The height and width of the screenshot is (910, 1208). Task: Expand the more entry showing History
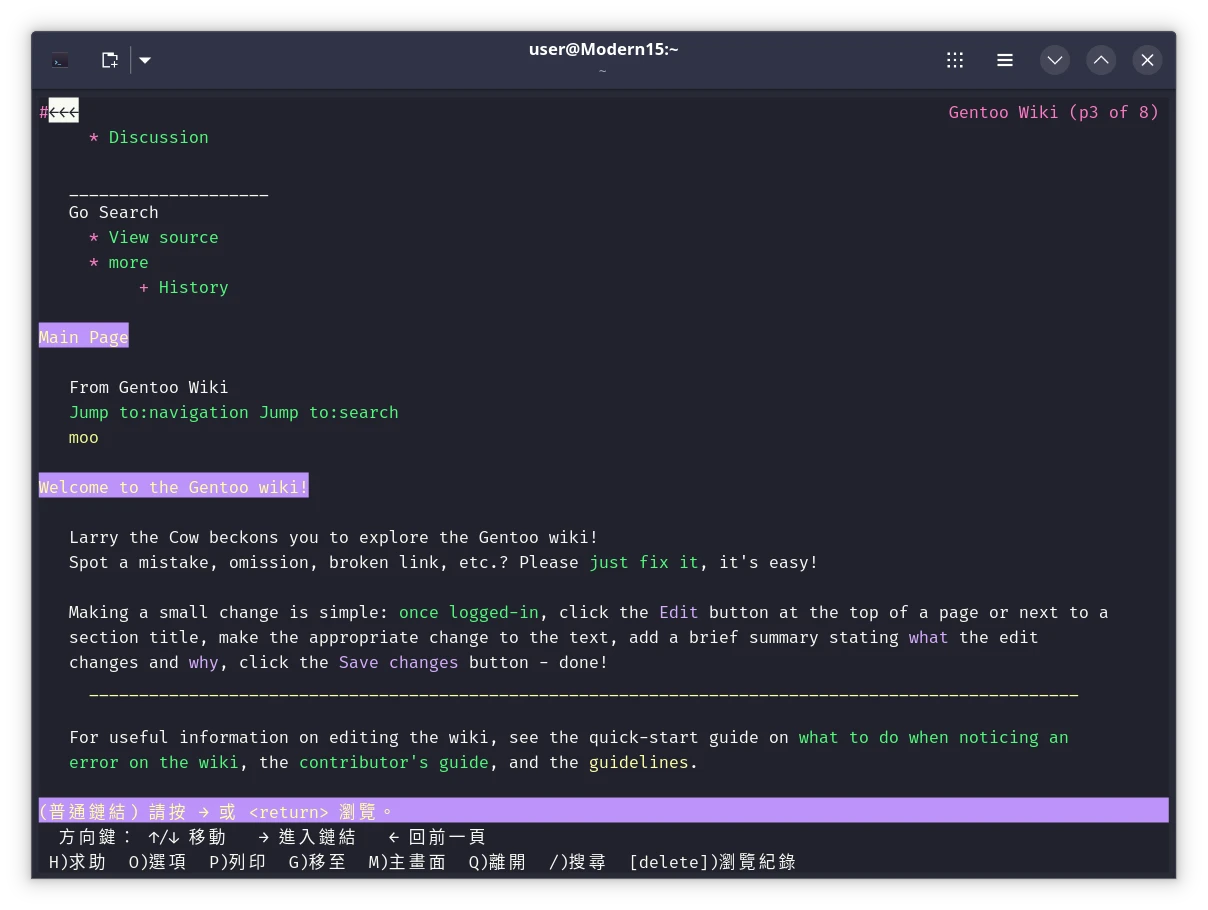(x=128, y=262)
